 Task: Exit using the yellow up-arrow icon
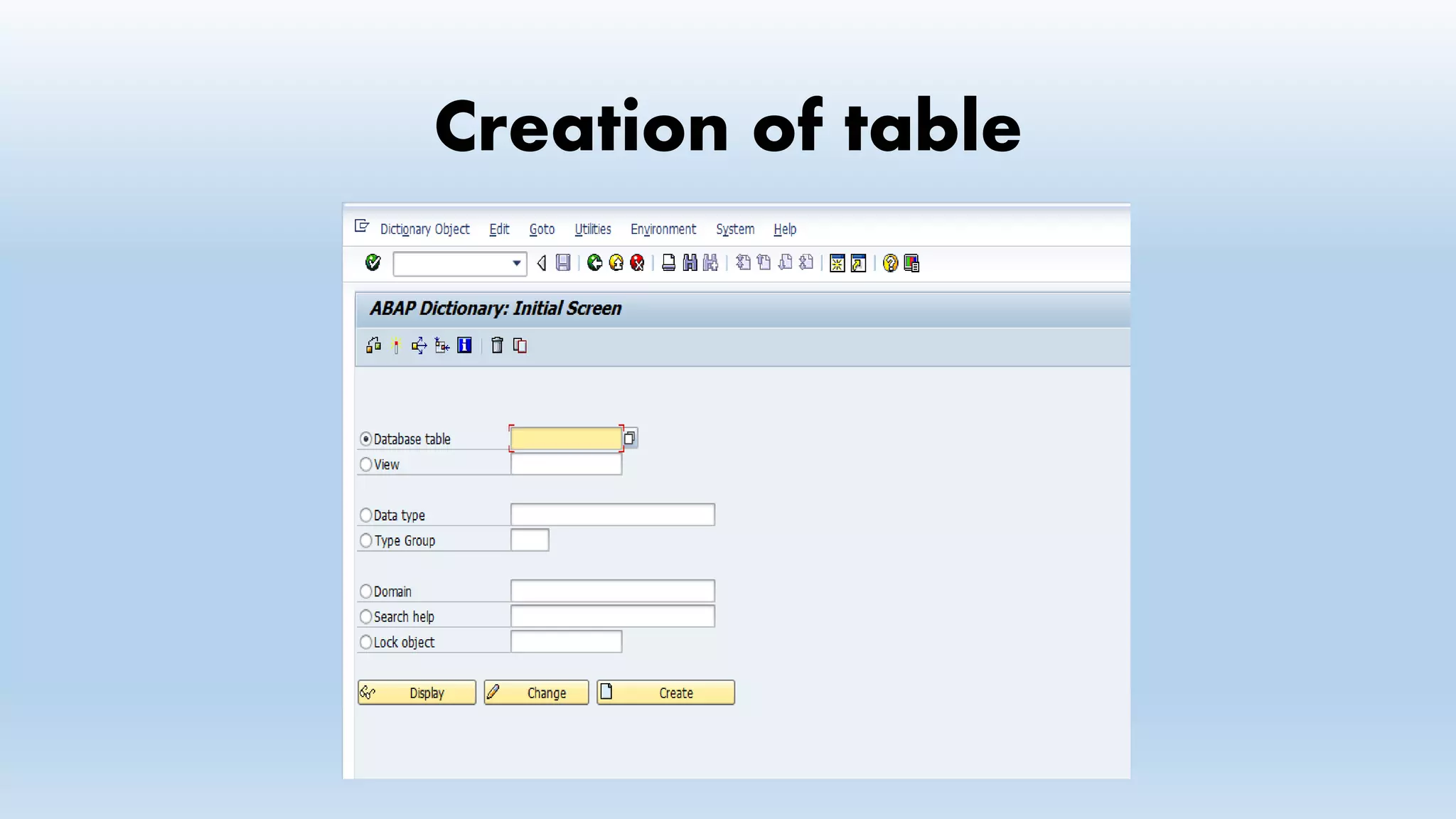click(616, 264)
